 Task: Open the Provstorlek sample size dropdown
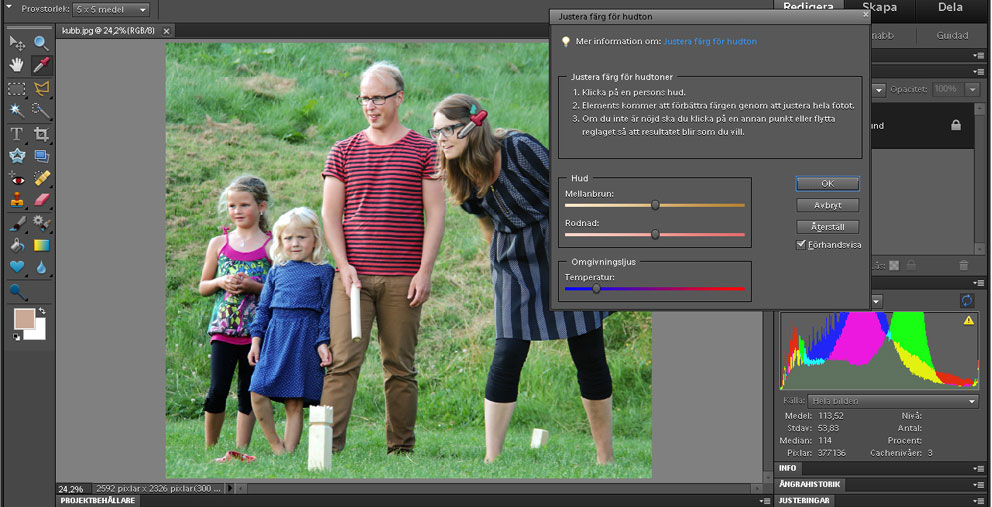coord(112,10)
